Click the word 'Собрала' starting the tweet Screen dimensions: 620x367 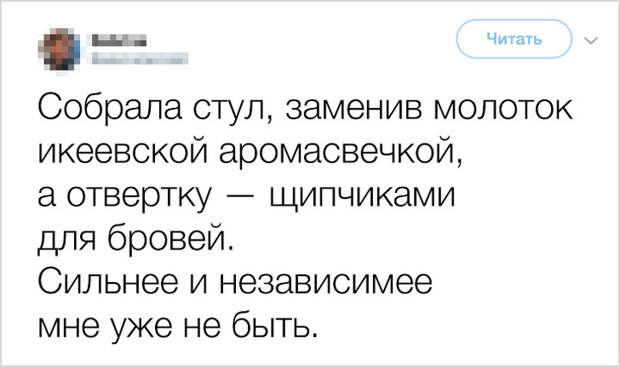pos(110,107)
